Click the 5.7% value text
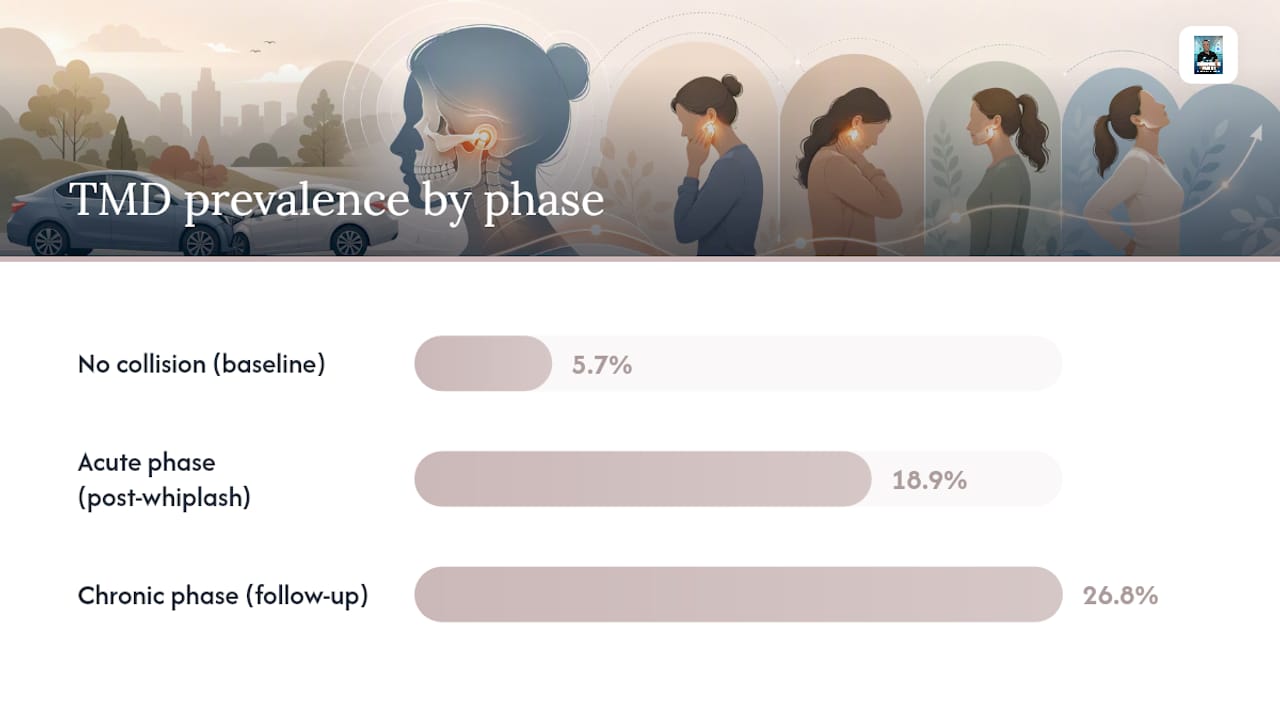Image resolution: width=1280 pixels, height=720 pixels. (602, 365)
